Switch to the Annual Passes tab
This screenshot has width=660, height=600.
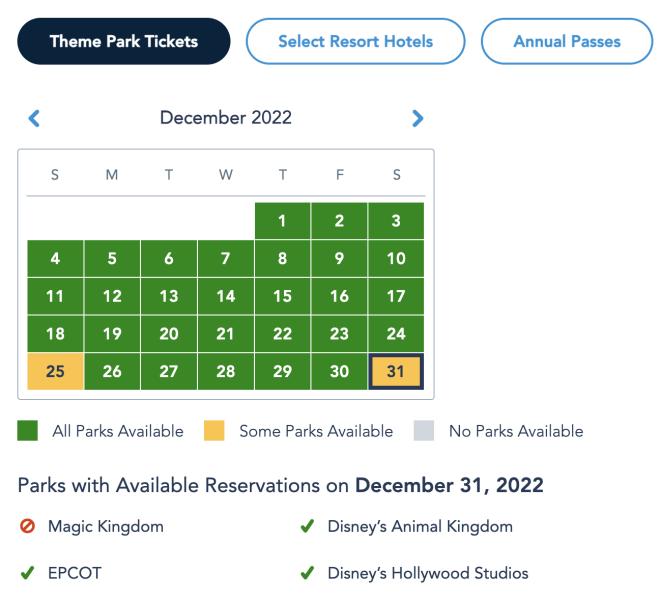pyautogui.click(x=566, y=42)
